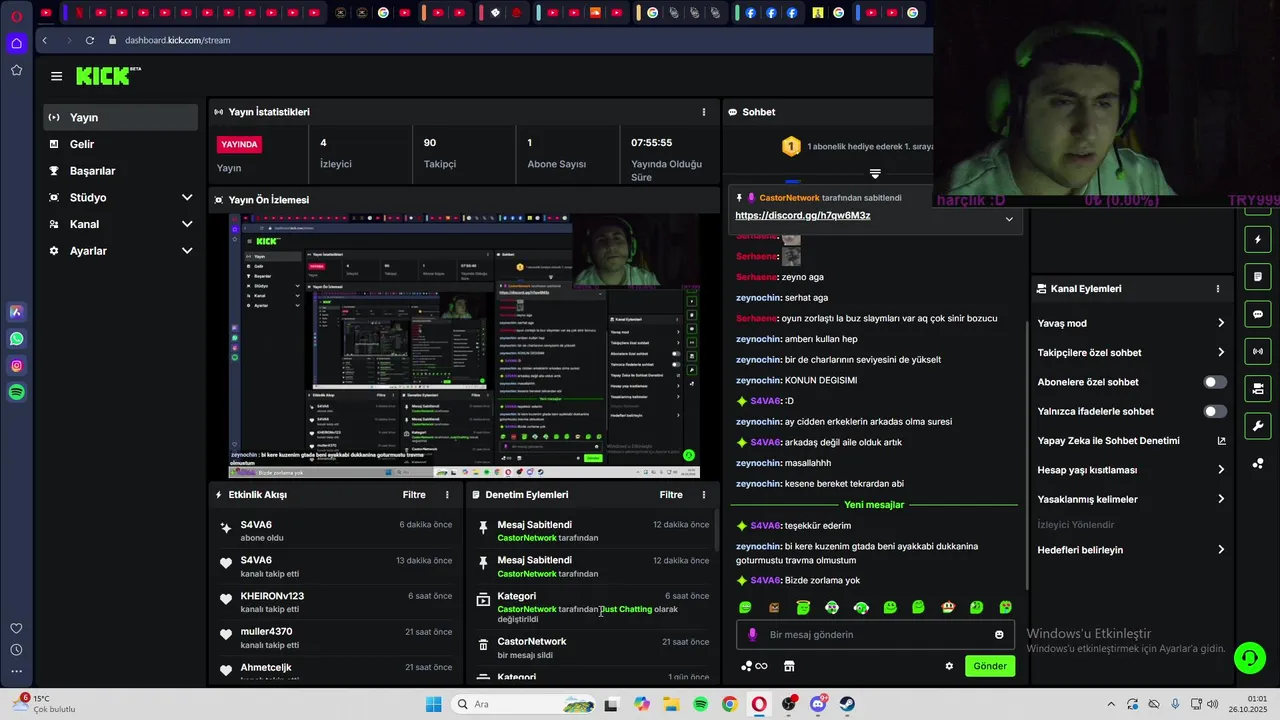Open Filtre in Etkinlik Akışı panel

pos(414,495)
